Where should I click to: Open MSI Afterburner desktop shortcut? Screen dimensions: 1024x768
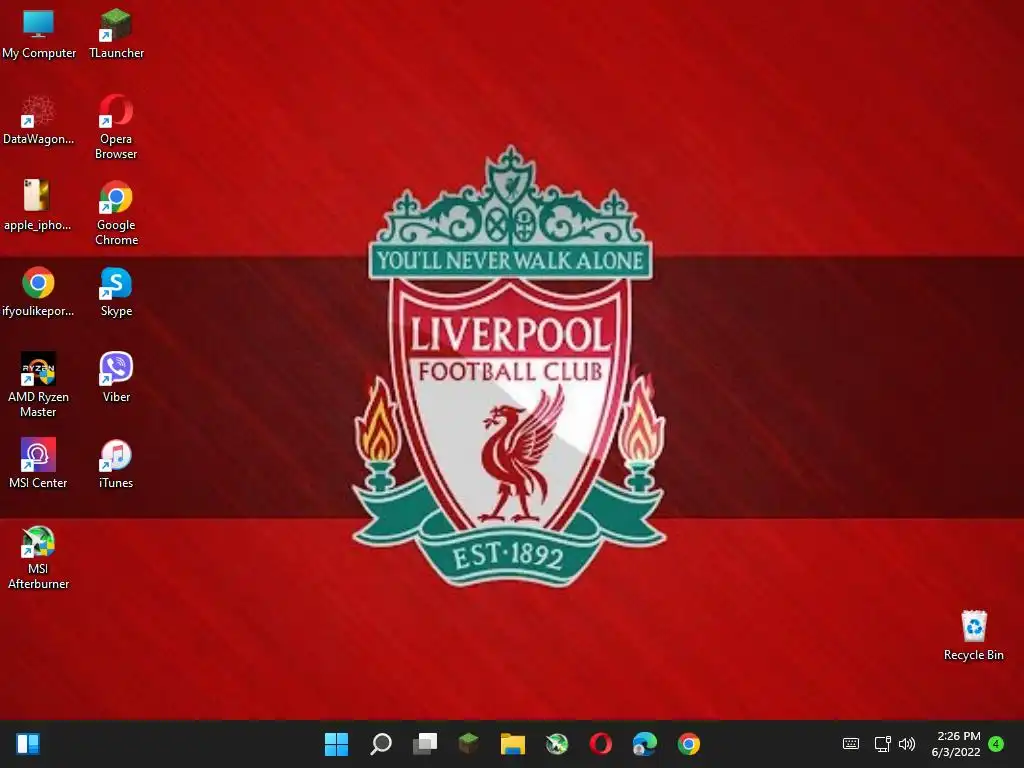click(x=38, y=557)
